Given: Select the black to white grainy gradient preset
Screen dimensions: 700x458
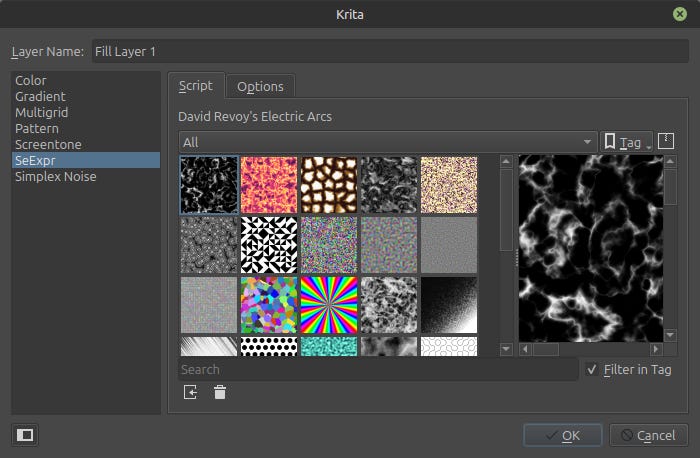Looking at the screenshot, I should [449, 305].
